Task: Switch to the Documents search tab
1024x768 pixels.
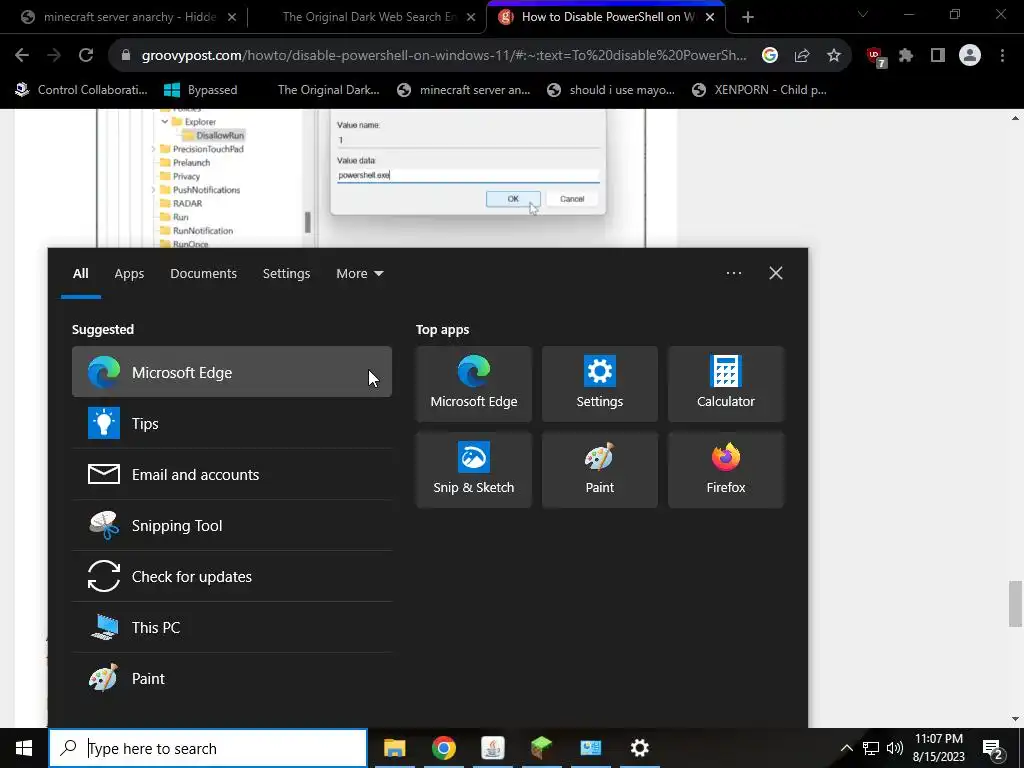Action: pos(203,274)
